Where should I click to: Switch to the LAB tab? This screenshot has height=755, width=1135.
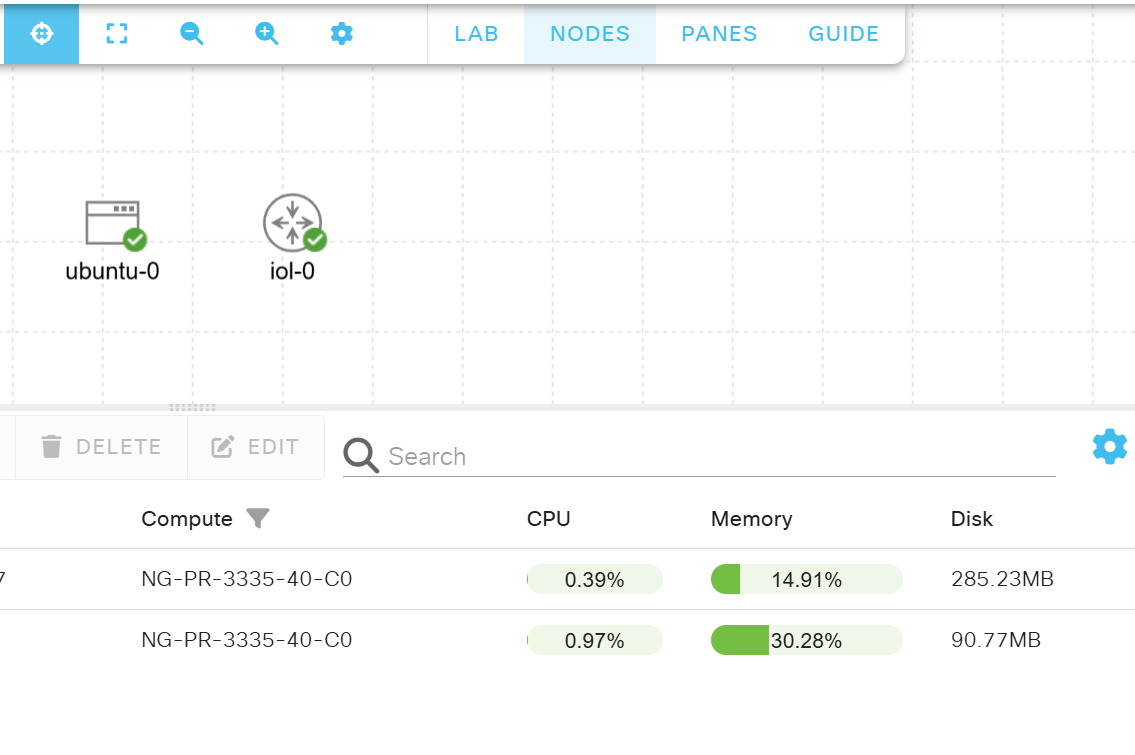pos(476,34)
